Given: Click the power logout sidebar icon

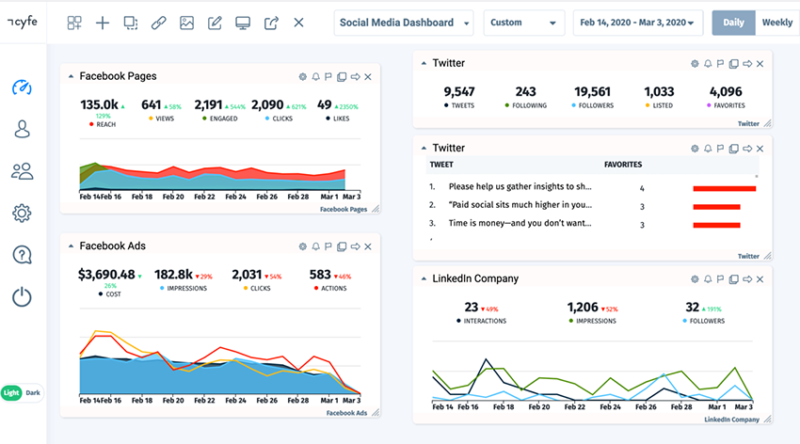Looking at the screenshot, I should tap(22, 297).
